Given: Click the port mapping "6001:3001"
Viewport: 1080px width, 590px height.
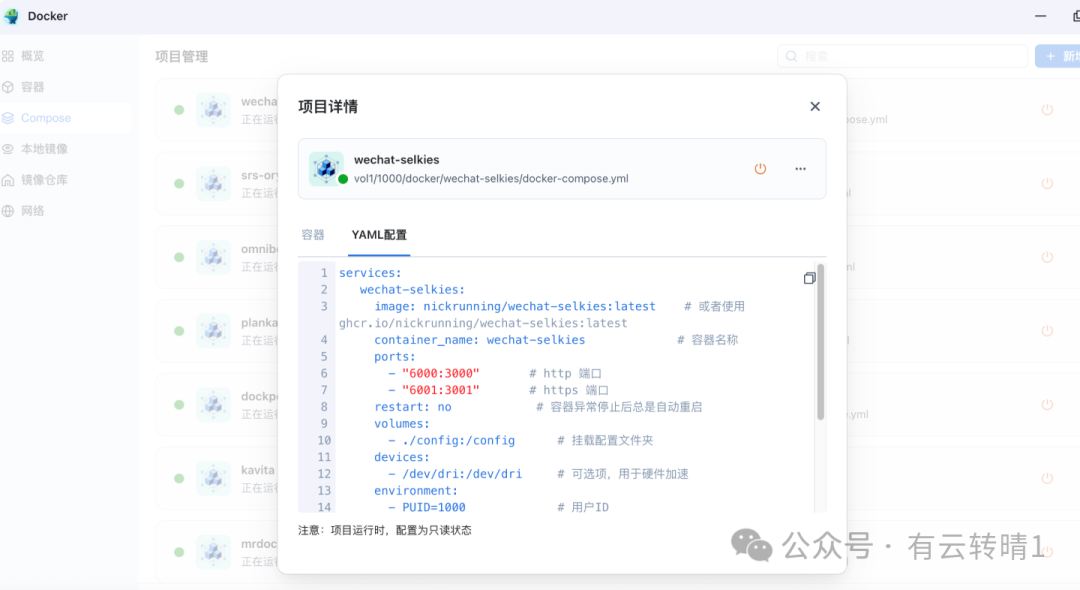Looking at the screenshot, I should click(440, 390).
